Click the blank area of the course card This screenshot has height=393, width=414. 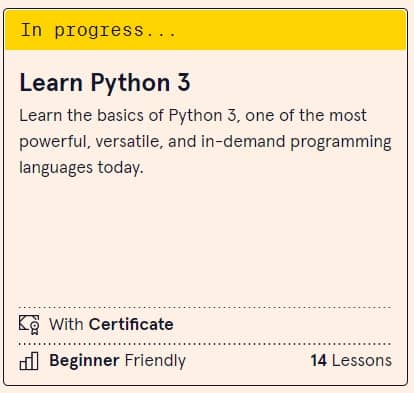[205, 242]
